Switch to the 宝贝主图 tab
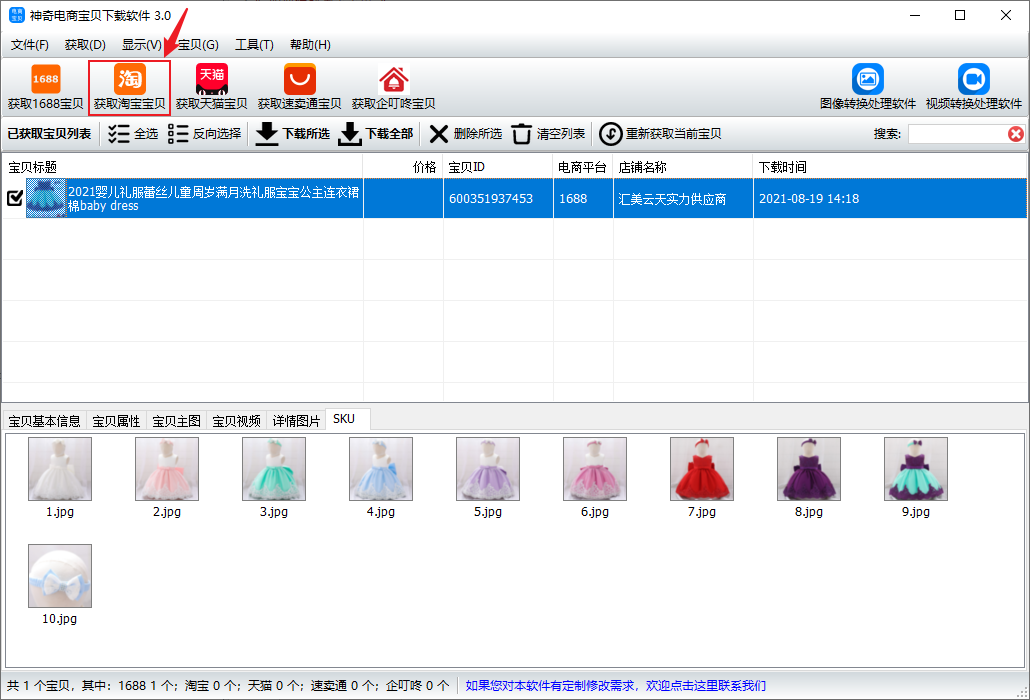The height and width of the screenshot is (700, 1030). click(x=176, y=421)
